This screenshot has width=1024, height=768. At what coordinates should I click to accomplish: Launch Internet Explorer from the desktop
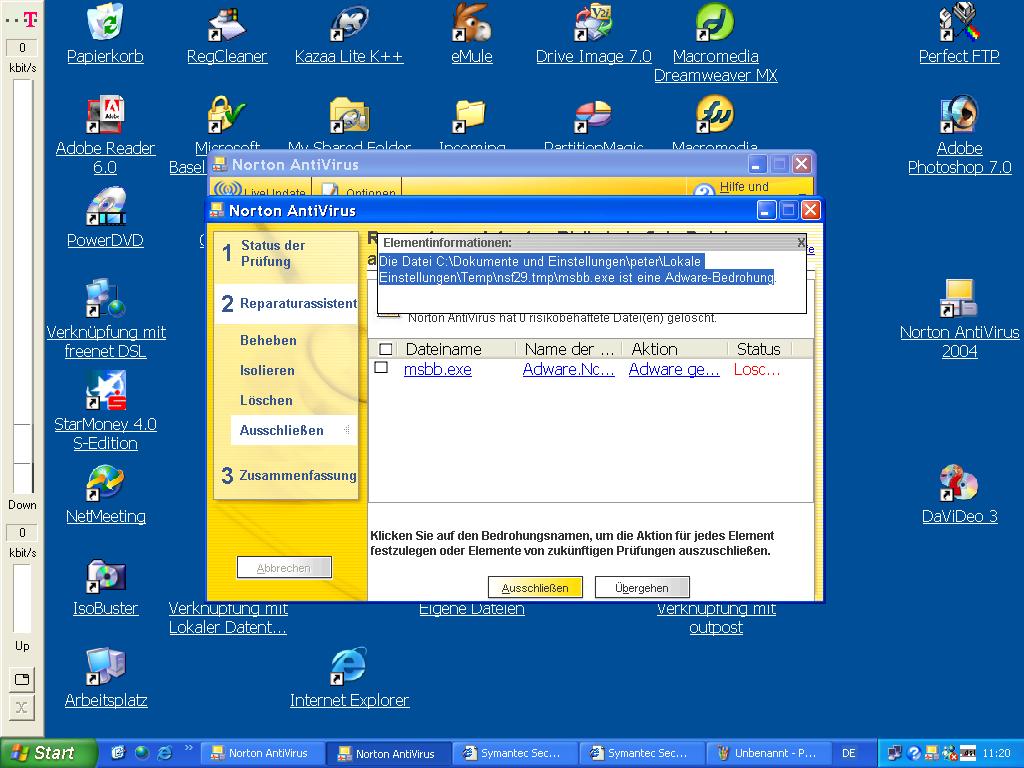click(x=349, y=667)
